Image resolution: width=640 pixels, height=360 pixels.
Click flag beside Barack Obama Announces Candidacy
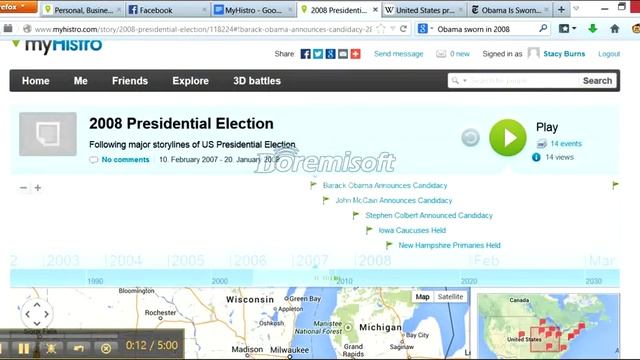tap(313, 185)
